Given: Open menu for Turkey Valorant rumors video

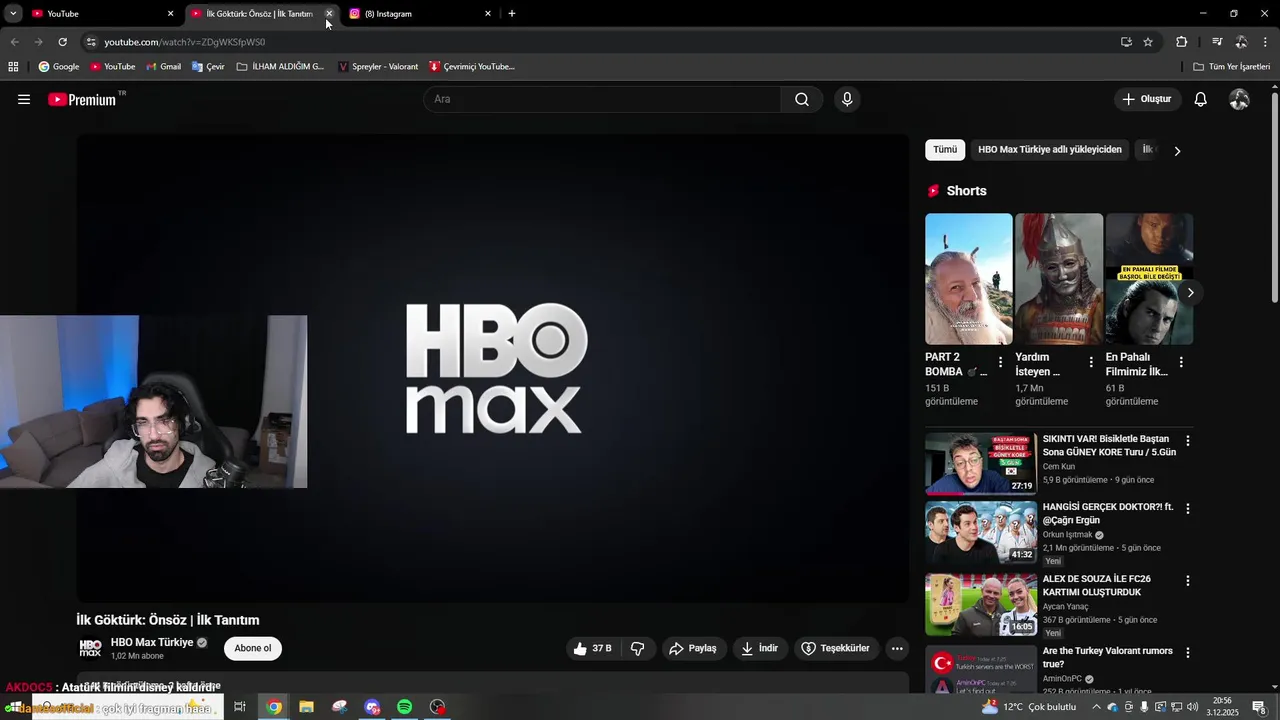Looking at the screenshot, I should point(1188,653).
